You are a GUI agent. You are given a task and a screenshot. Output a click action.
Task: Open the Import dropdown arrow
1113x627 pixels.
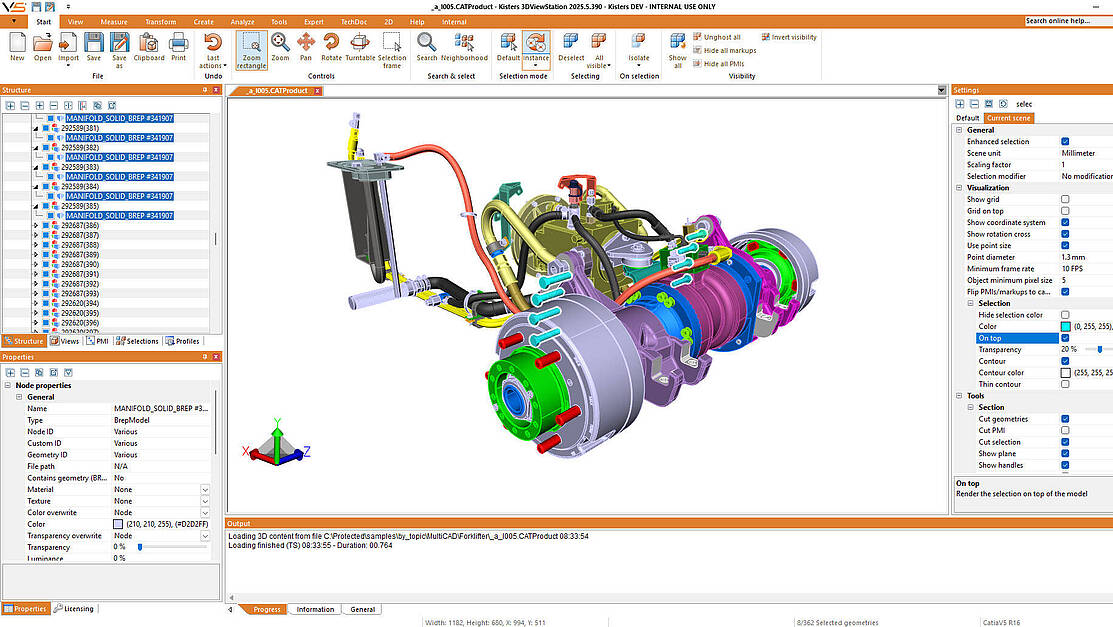point(68,66)
